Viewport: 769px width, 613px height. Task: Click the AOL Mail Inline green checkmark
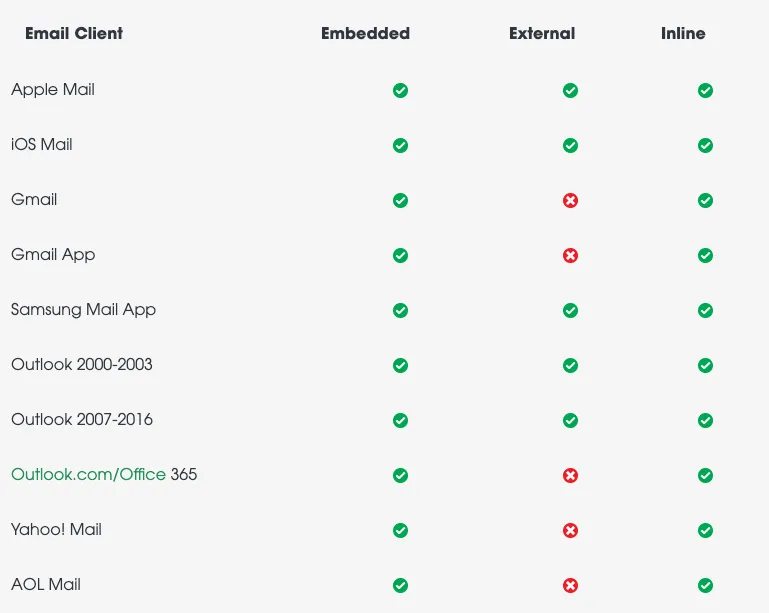click(705, 586)
